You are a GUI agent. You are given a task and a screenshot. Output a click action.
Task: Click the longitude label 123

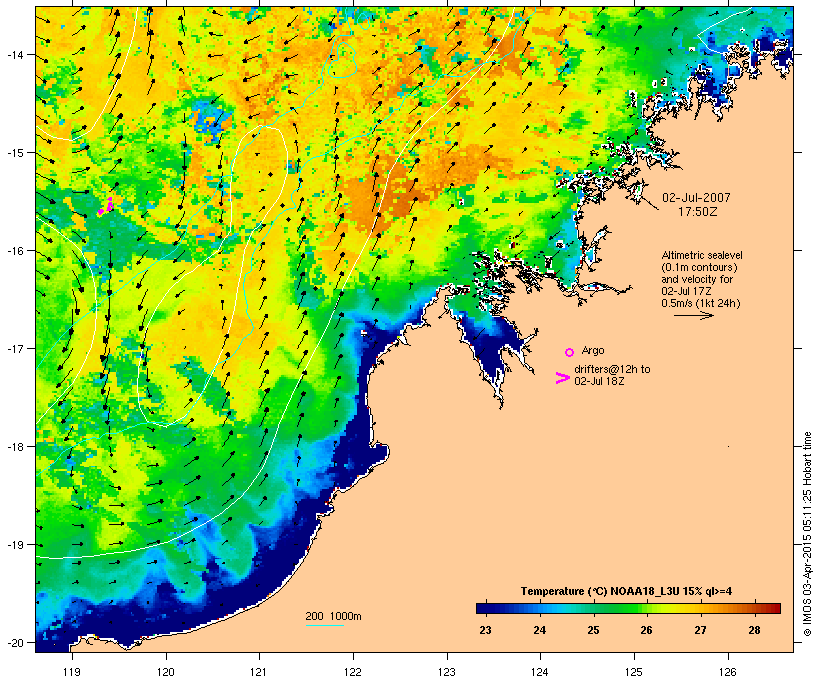point(447,672)
